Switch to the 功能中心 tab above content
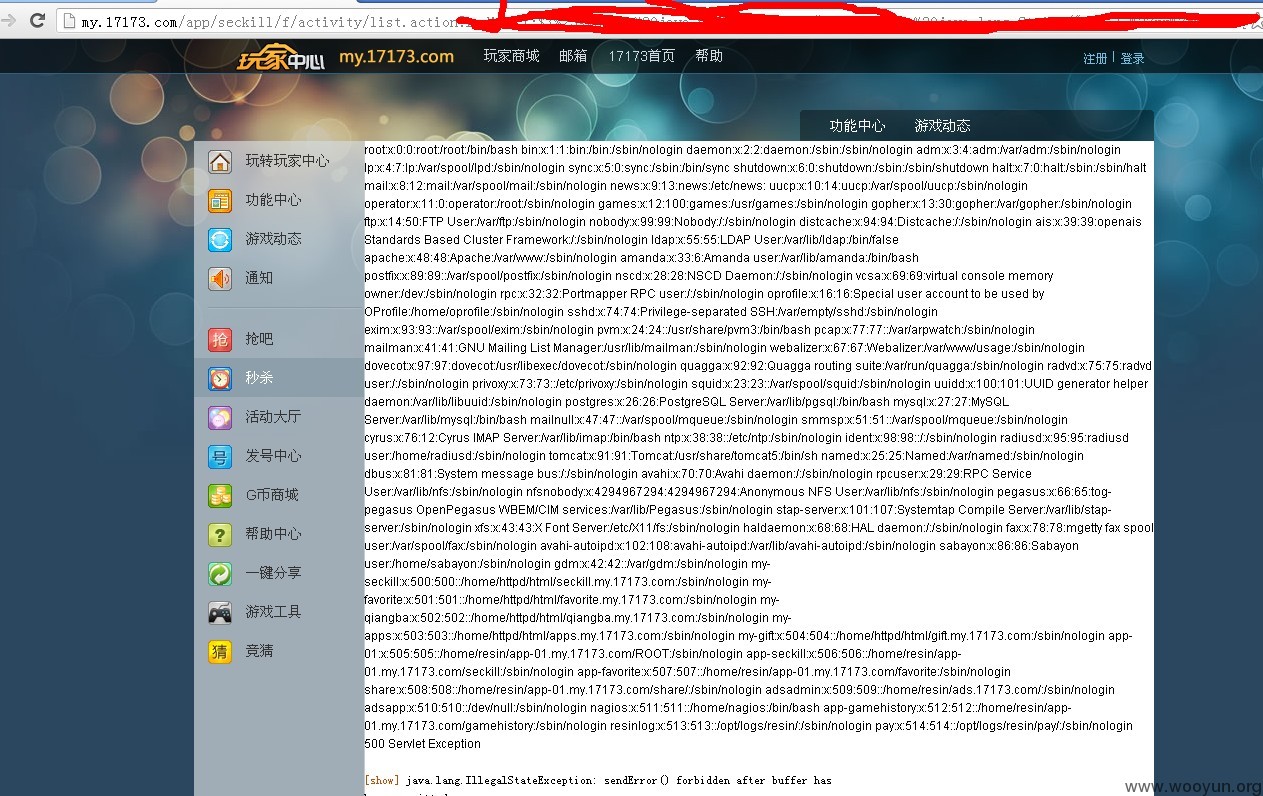 click(857, 126)
